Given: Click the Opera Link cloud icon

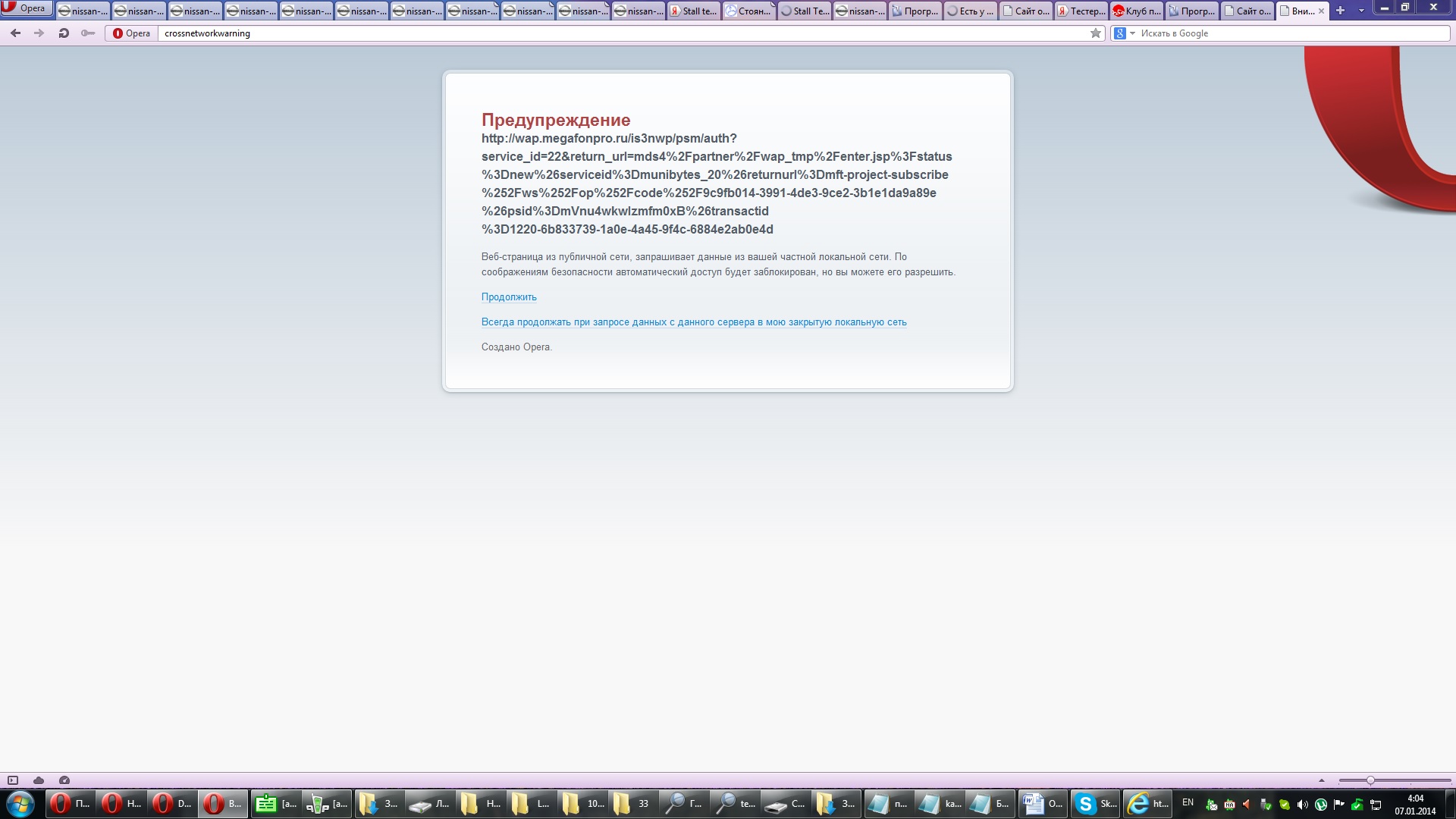Looking at the screenshot, I should [39, 780].
